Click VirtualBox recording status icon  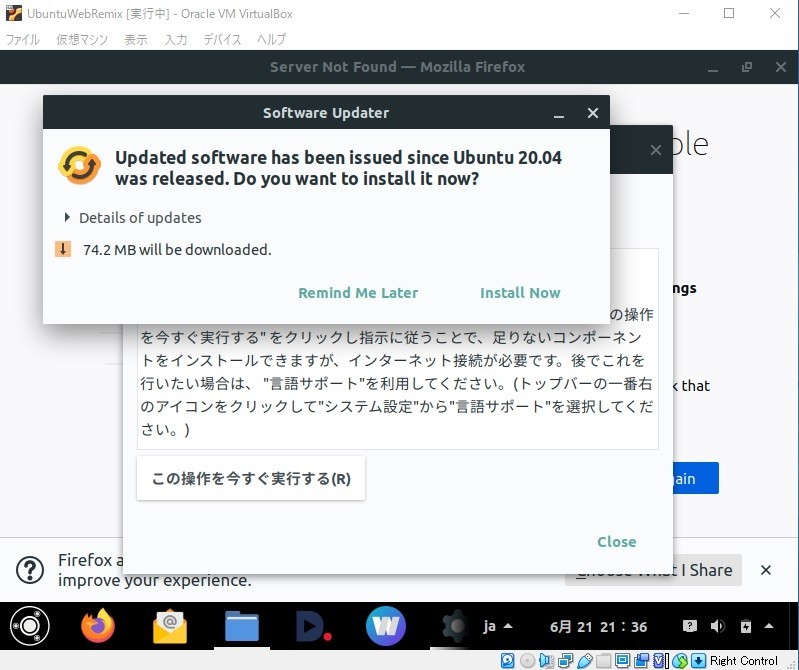641,661
